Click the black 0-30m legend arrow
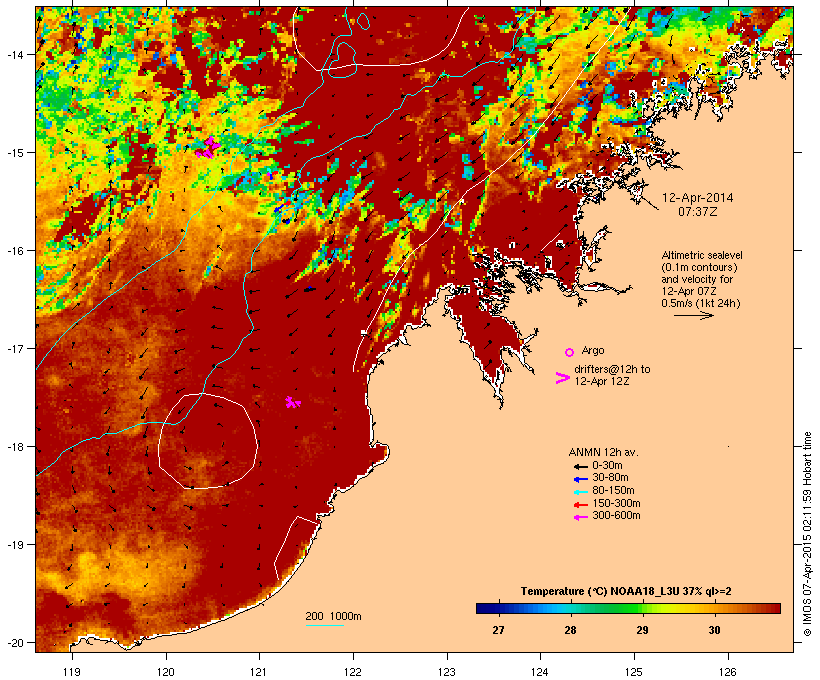The width and height of the screenshot is (820, 680). click(580, 466)
